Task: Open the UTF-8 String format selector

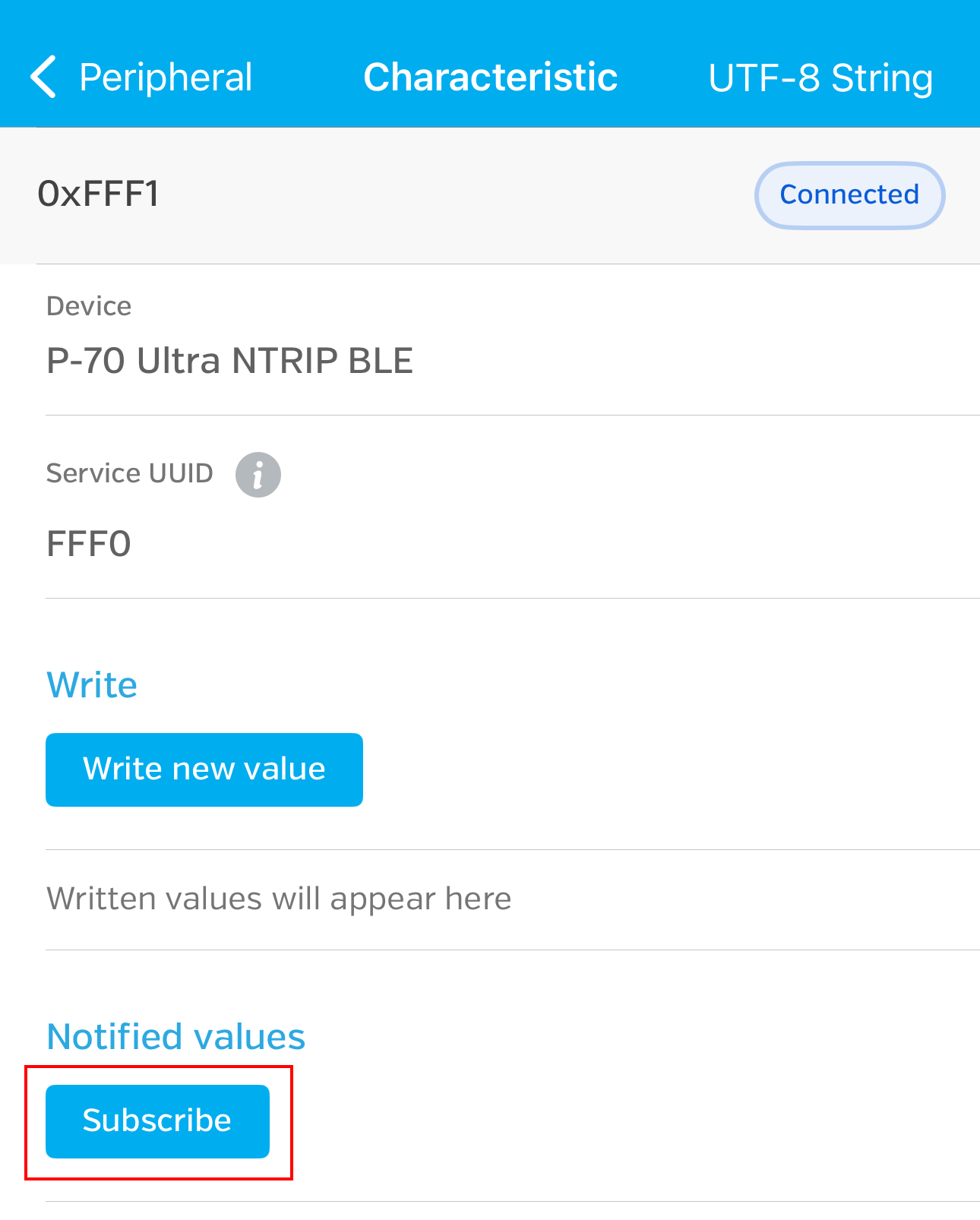Action: click(820, 77)
